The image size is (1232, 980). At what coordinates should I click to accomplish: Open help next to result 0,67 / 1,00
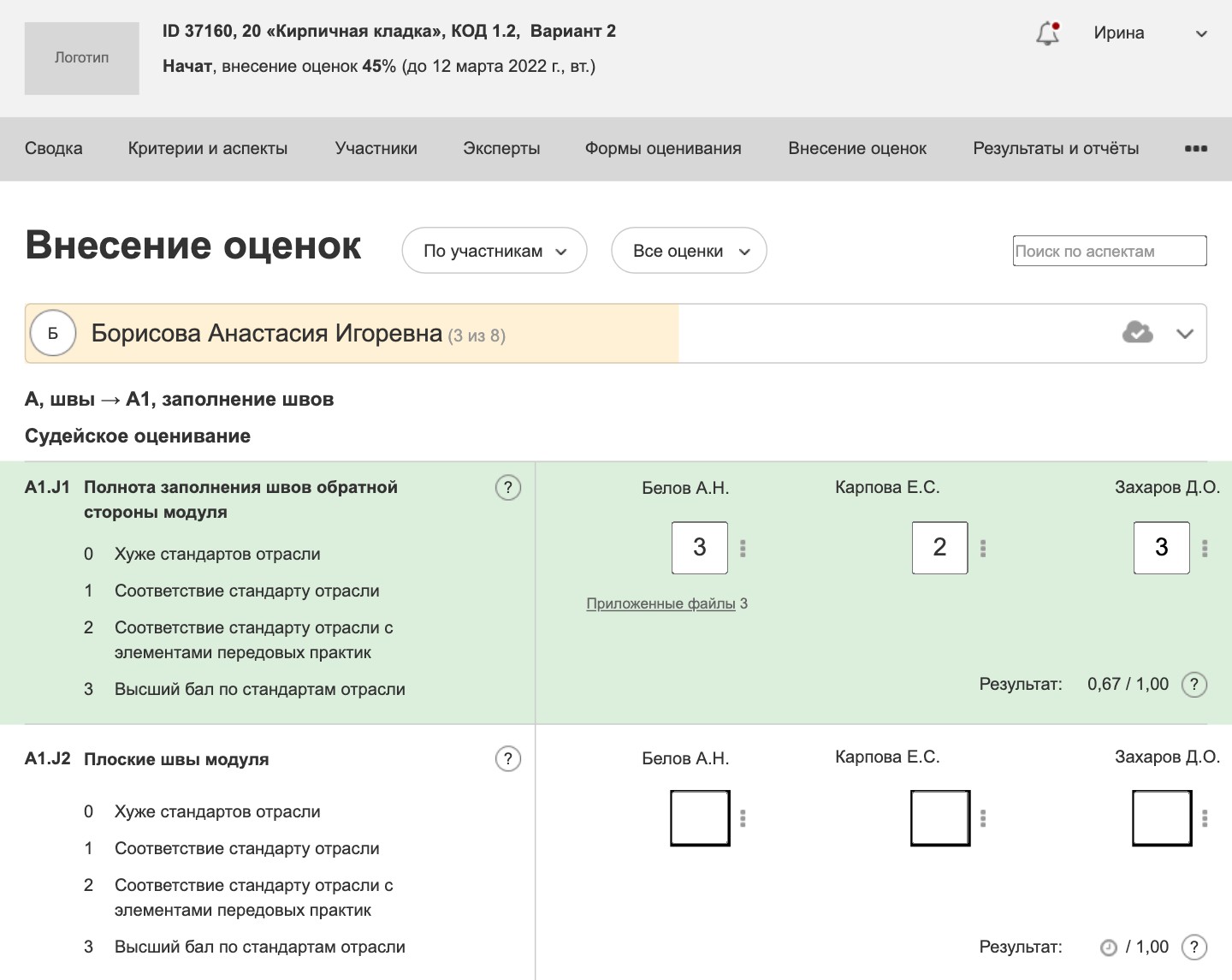pyautogui.click(x=1194, y=685)
